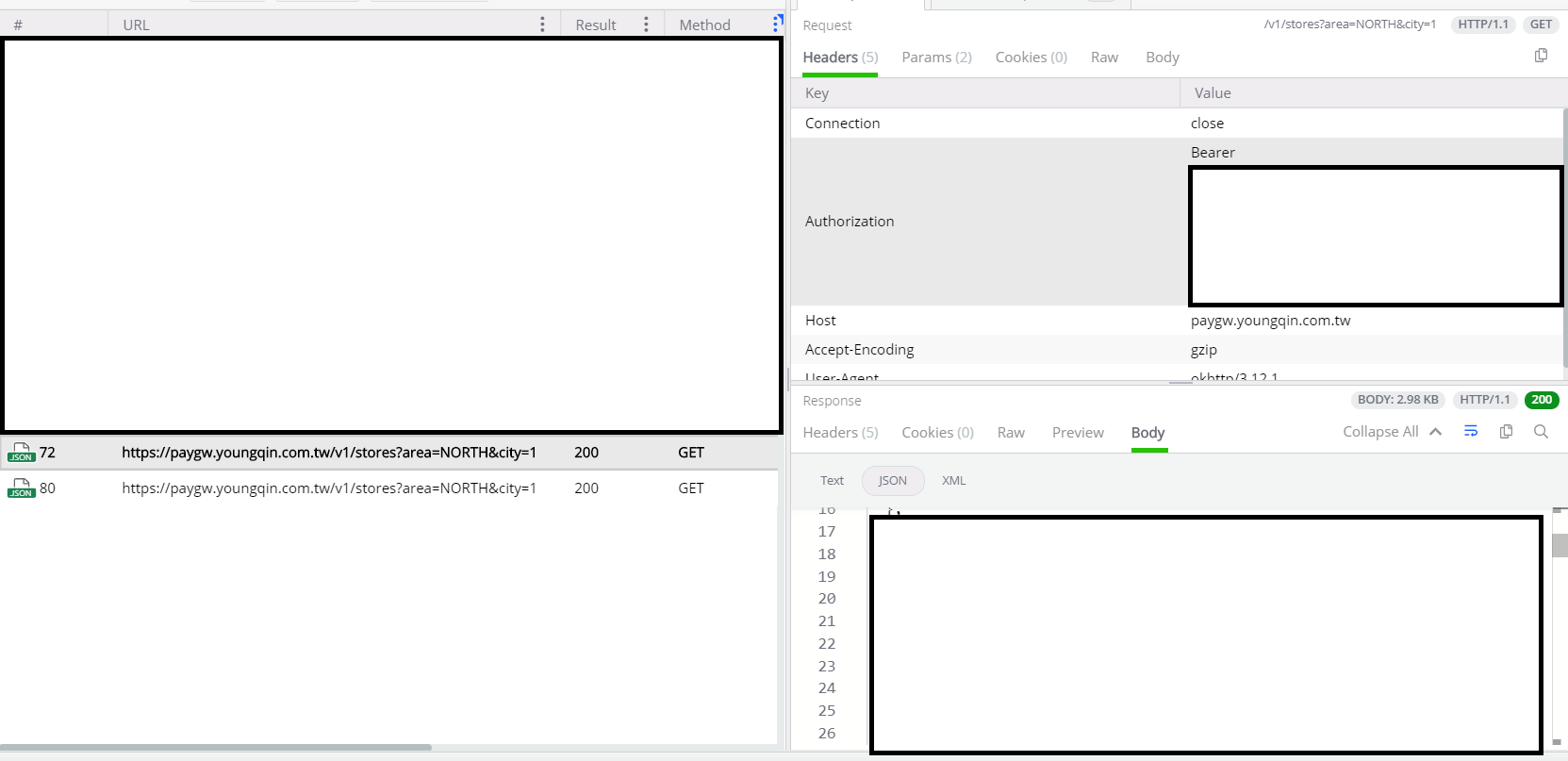This screenshot has width=1568, height=761.
Task: Select request row 72 stores URL
Action: [x=329, y=453]
